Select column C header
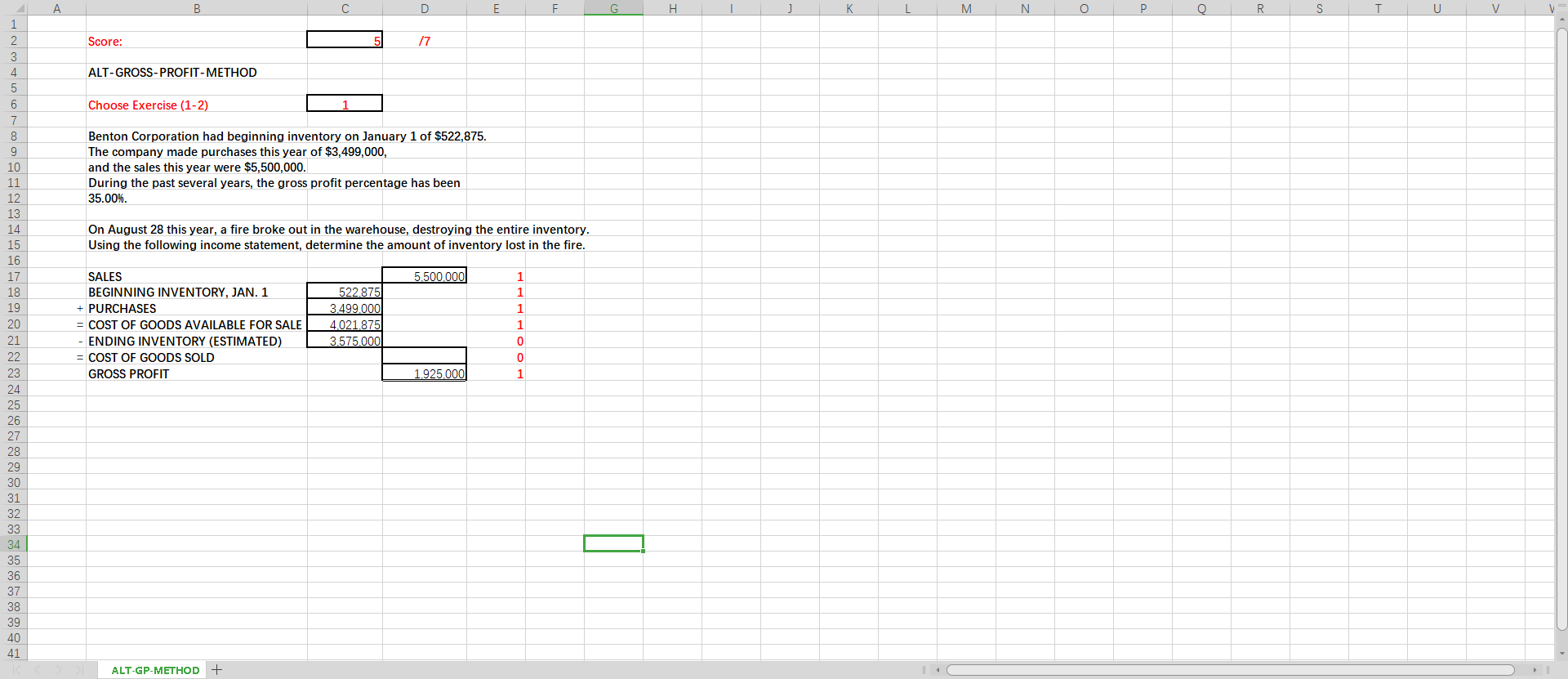Screen dimensions: 1568x679 (x=345, y=8)
